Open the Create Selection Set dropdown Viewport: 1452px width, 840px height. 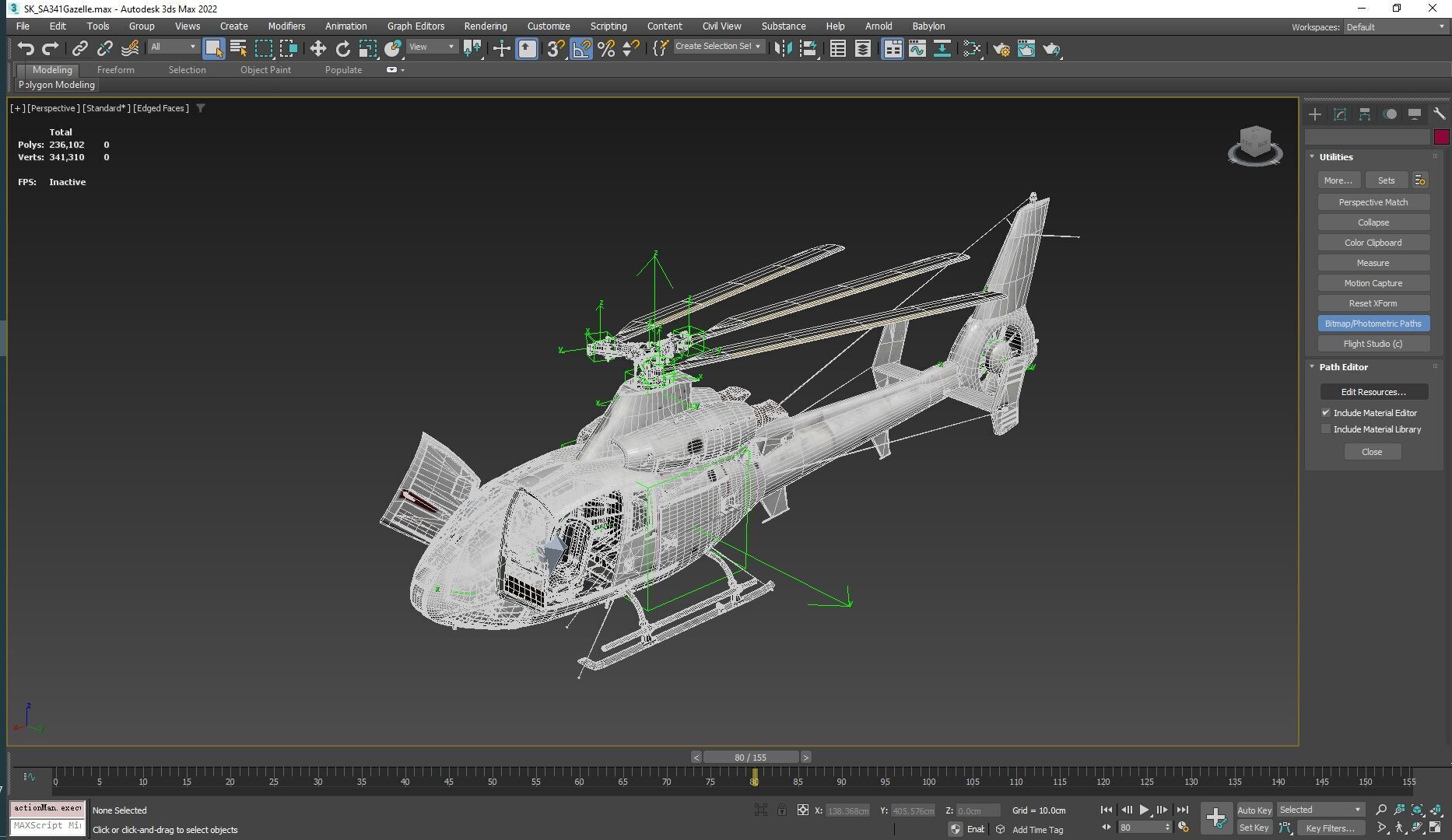click(718, 47)
